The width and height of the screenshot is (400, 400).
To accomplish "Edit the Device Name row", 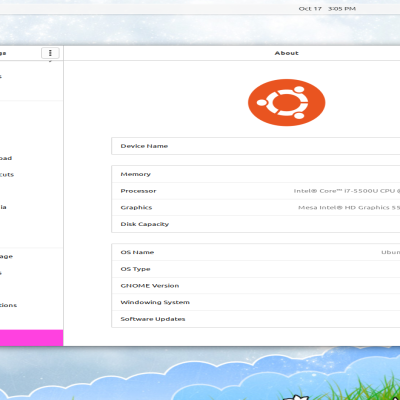I will tap(256, 146).
